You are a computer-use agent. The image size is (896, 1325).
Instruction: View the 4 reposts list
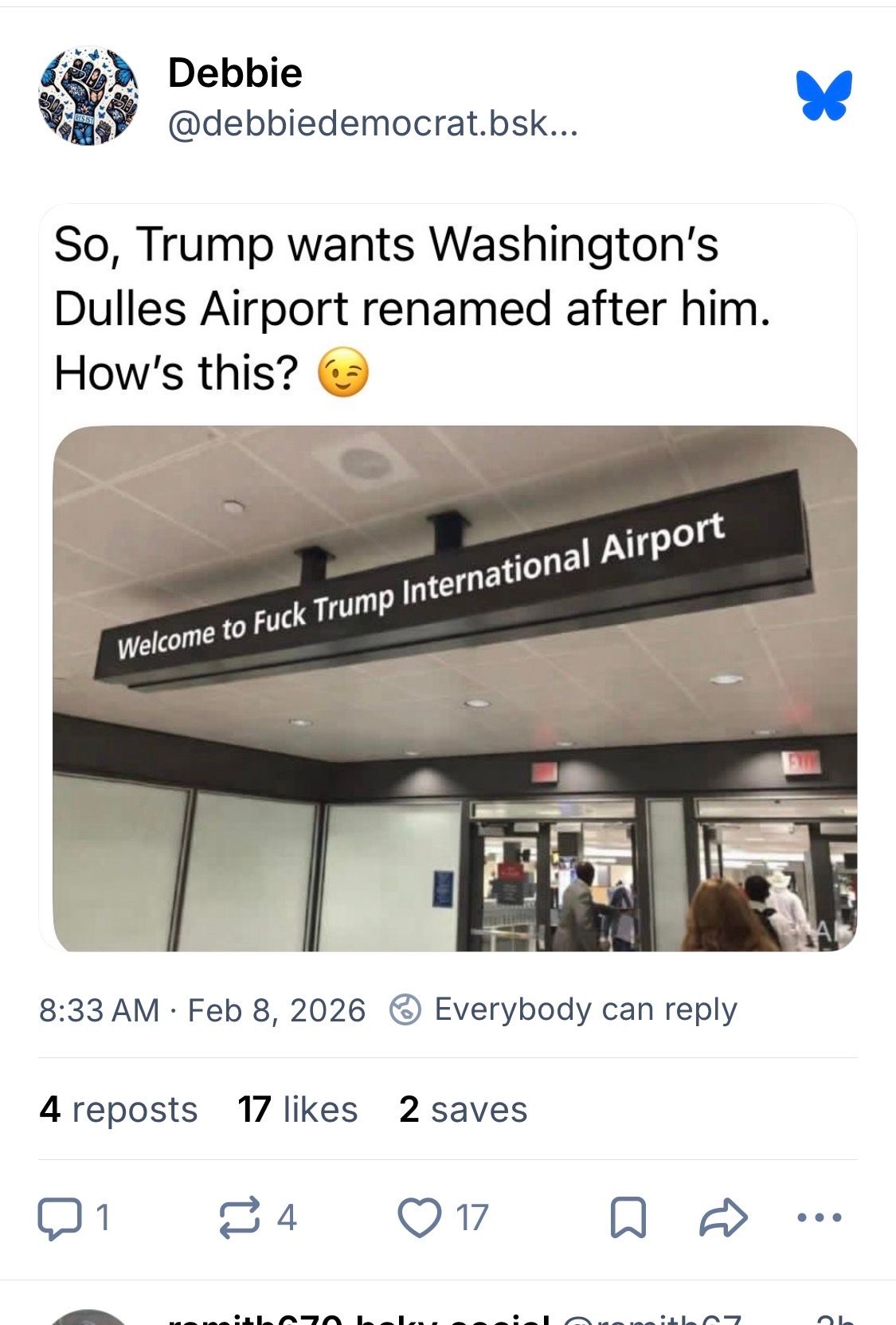click(x=119, y=1109)
